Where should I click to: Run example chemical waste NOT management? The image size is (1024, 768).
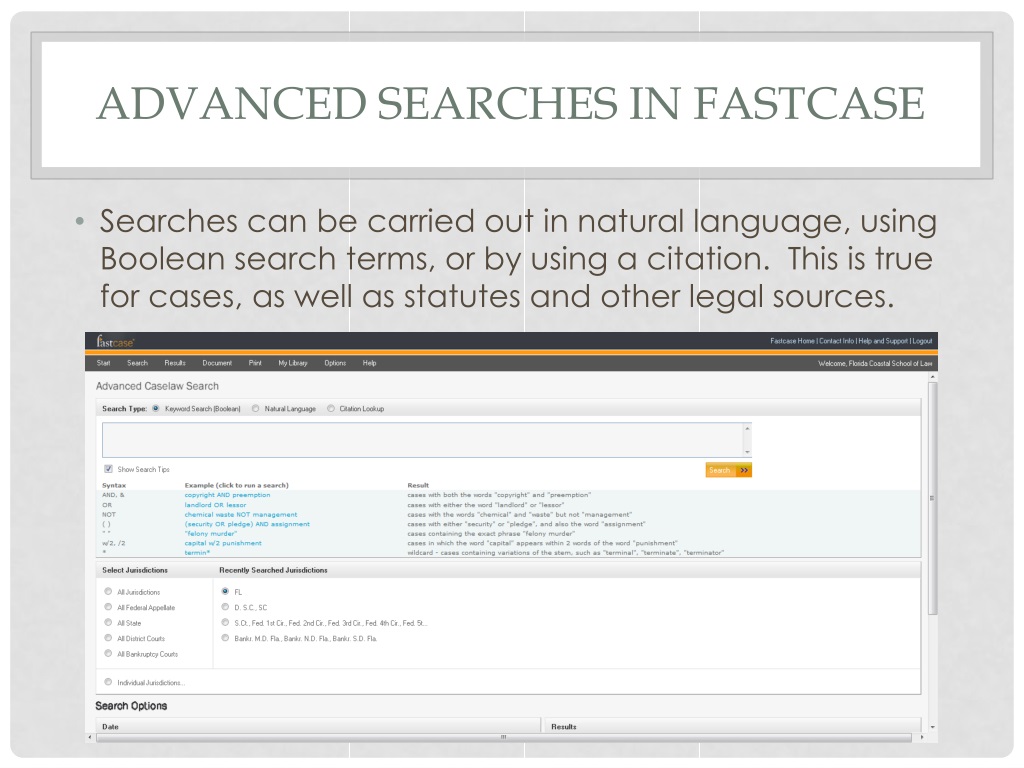tap(241, 515)
